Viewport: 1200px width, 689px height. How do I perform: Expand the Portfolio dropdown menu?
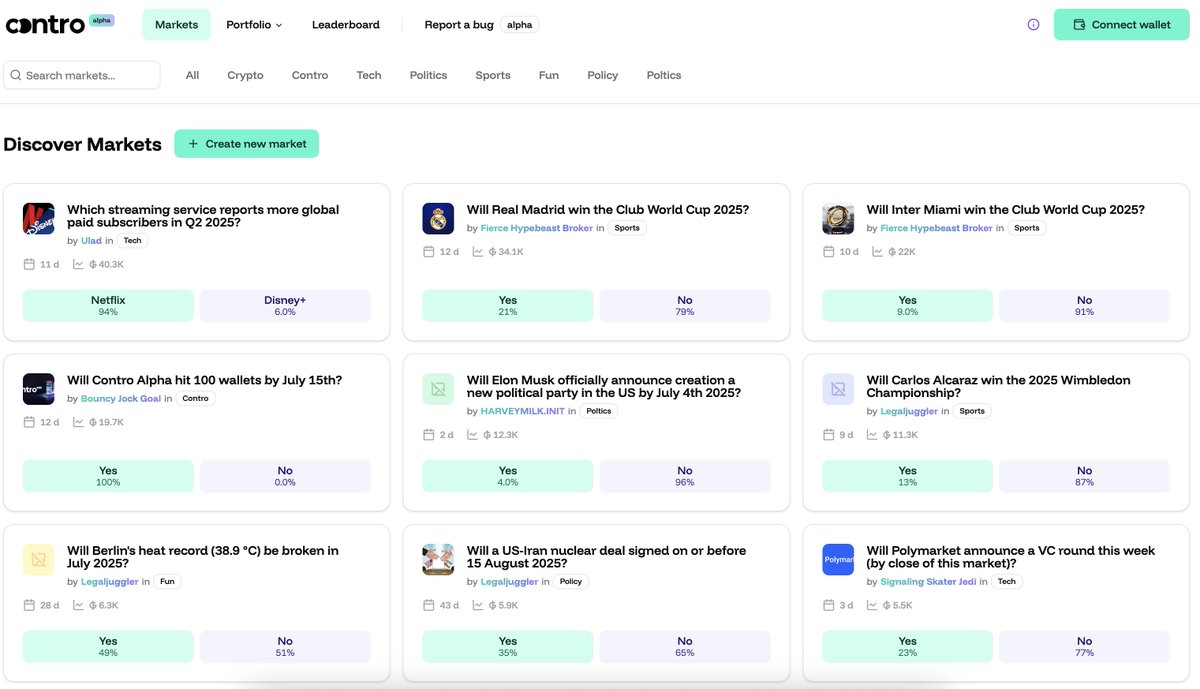(254, 25)
